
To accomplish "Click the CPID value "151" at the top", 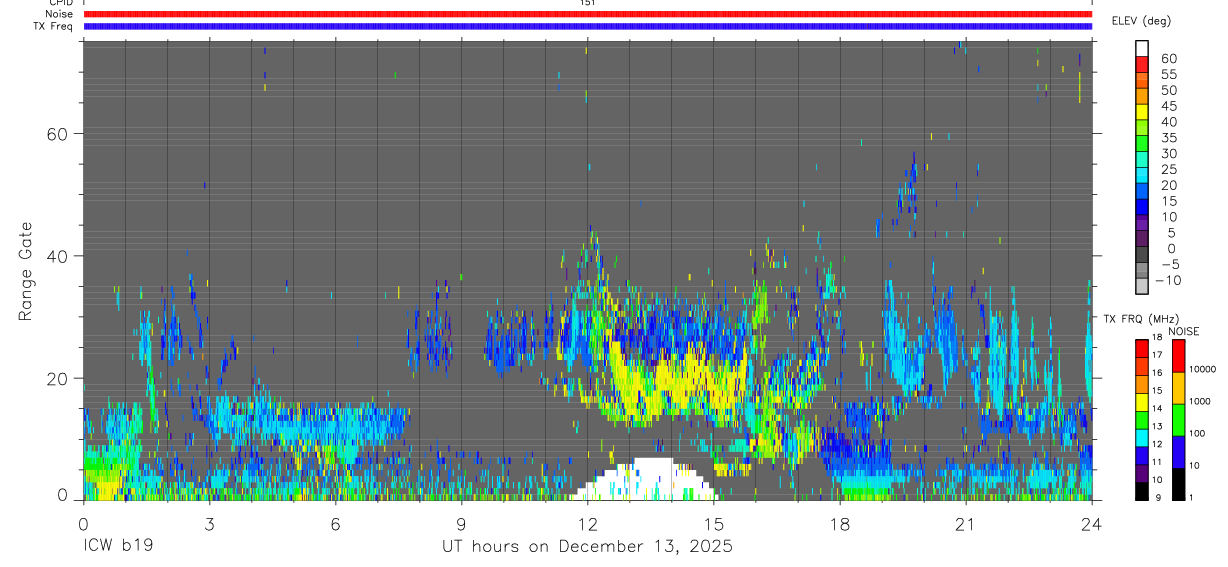I will point(587,3).
